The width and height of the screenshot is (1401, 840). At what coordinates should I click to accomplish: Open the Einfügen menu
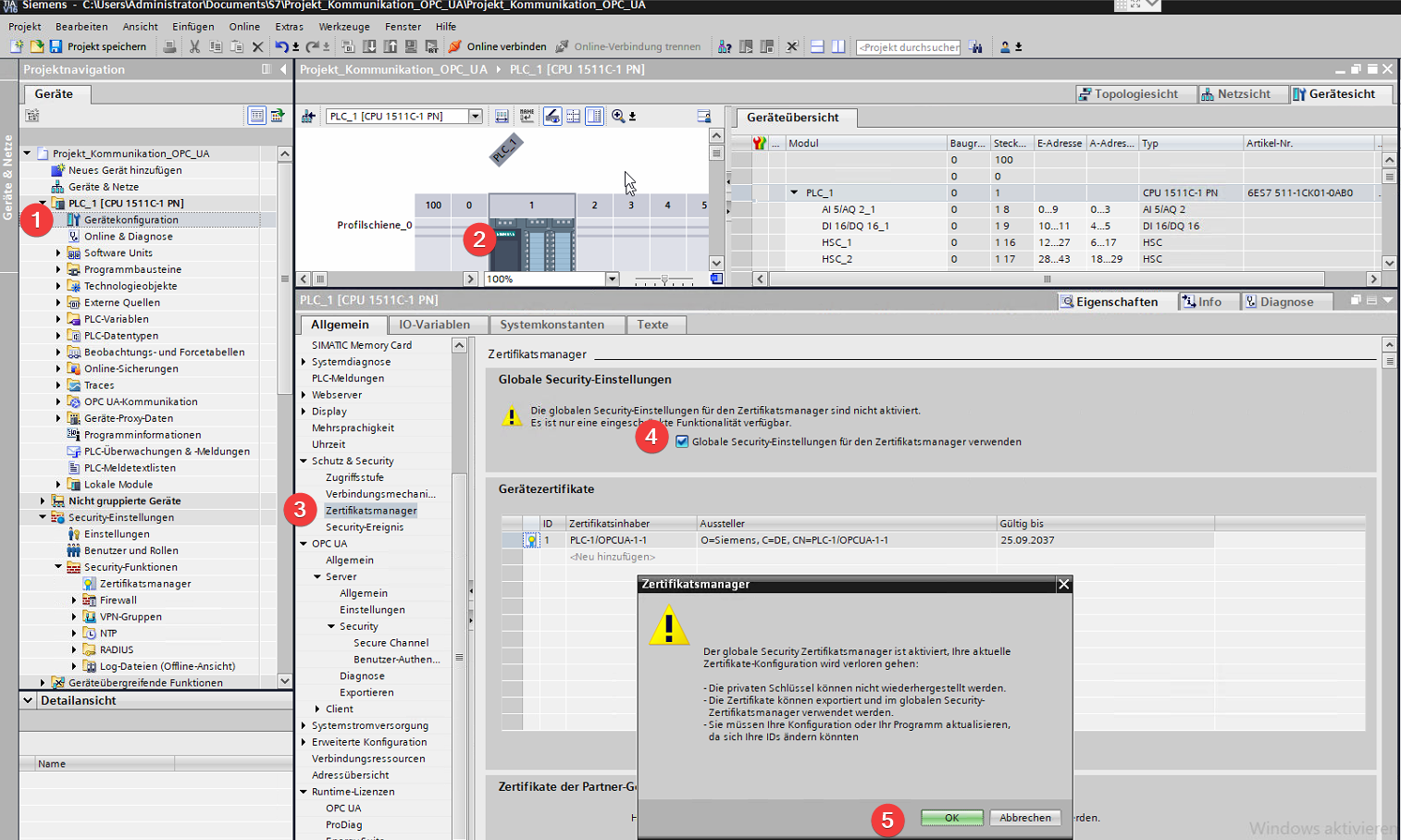(x=193, y=27)
